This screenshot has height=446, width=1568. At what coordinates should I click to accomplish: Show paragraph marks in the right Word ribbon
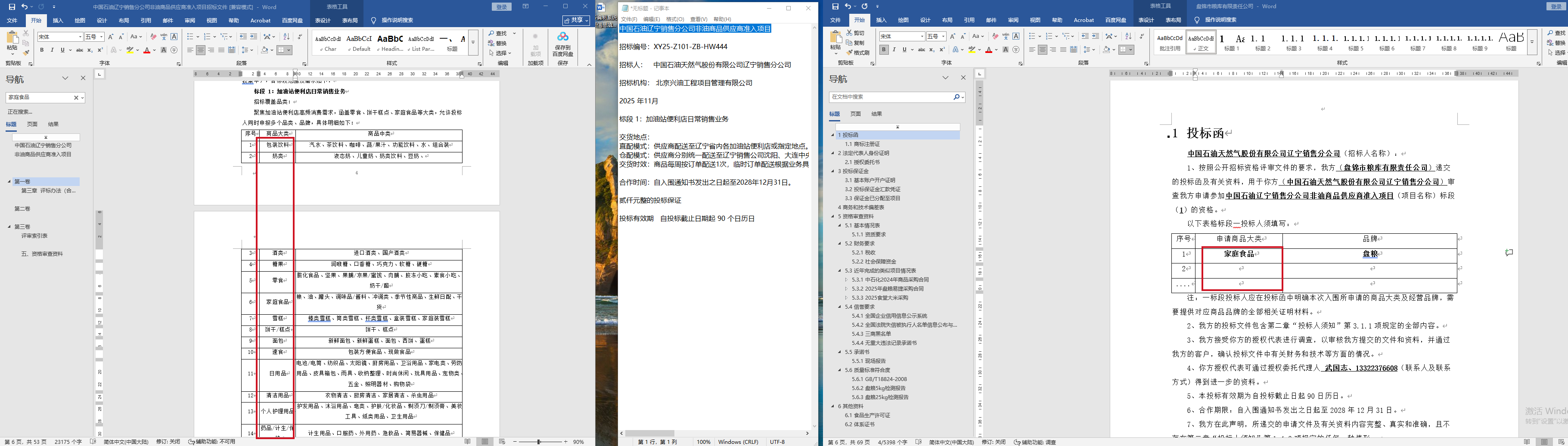(1142, 37)
